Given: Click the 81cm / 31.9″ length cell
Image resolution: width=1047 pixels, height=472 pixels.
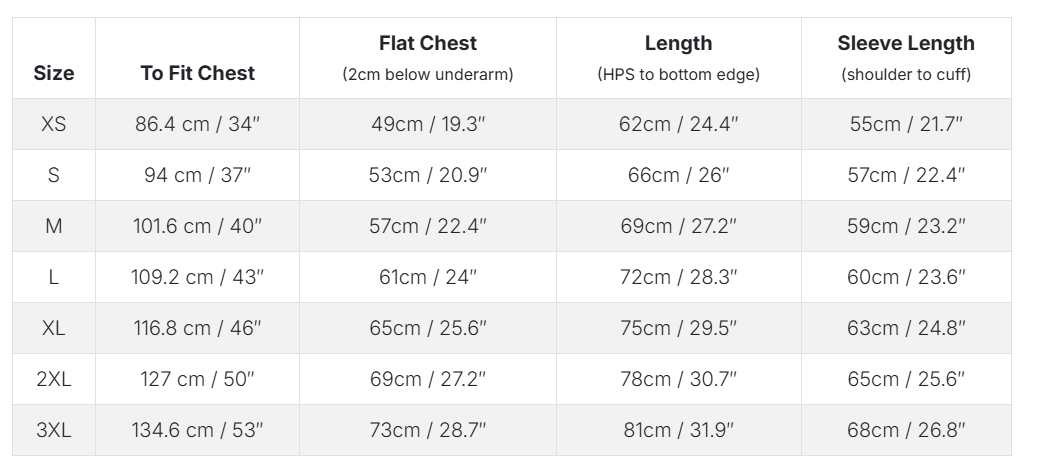Looking at the screenshot, I should click(678, 430).
